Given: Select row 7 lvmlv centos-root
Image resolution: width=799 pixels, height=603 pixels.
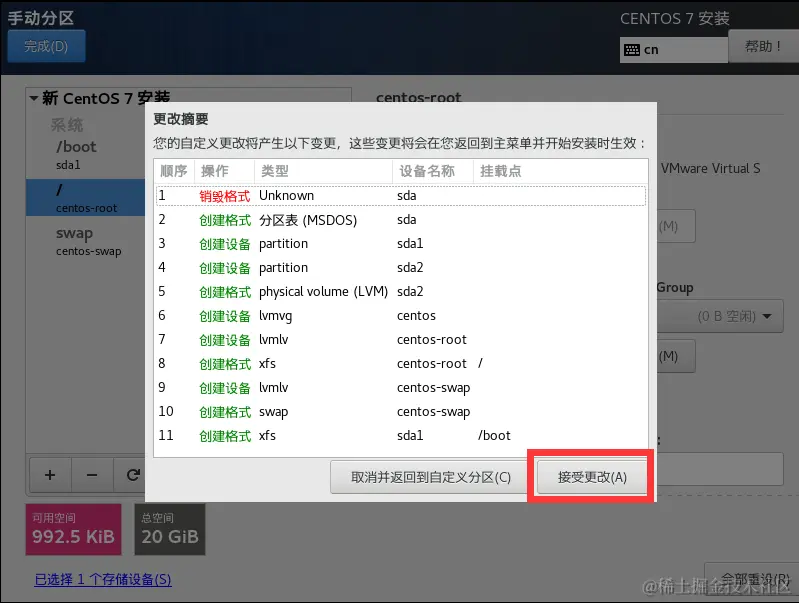Looking at the screenshot, I should coord(401,339).
